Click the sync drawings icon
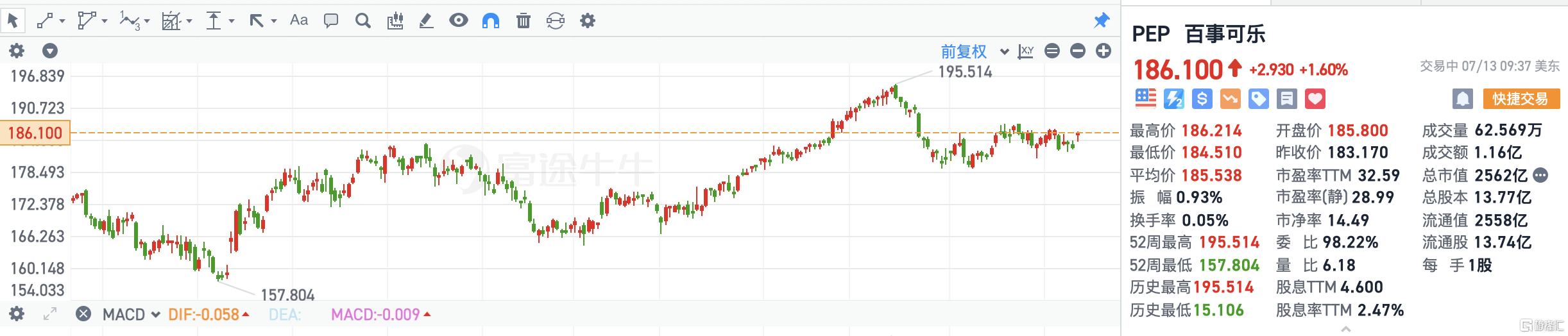 tap(556, 21)
